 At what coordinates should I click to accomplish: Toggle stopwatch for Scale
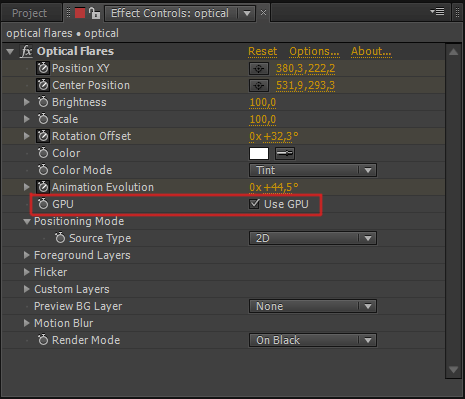pos(43,119)
